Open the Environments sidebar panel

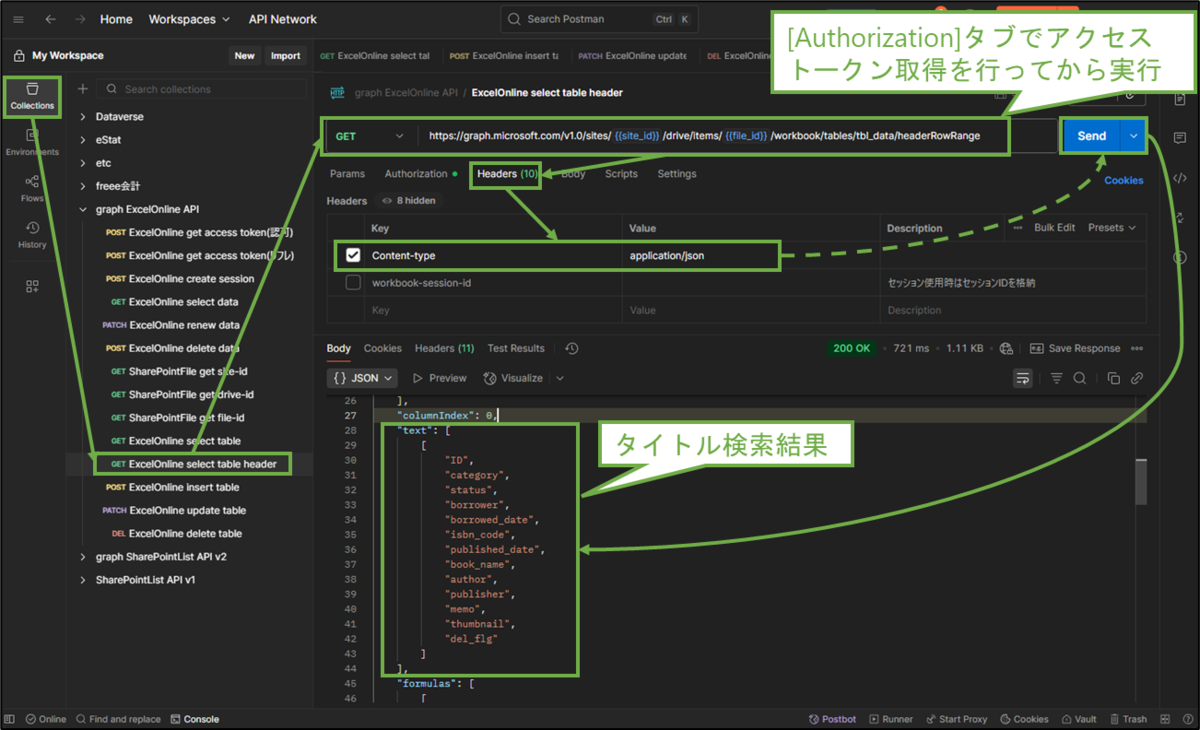click(x=32, y=142)
